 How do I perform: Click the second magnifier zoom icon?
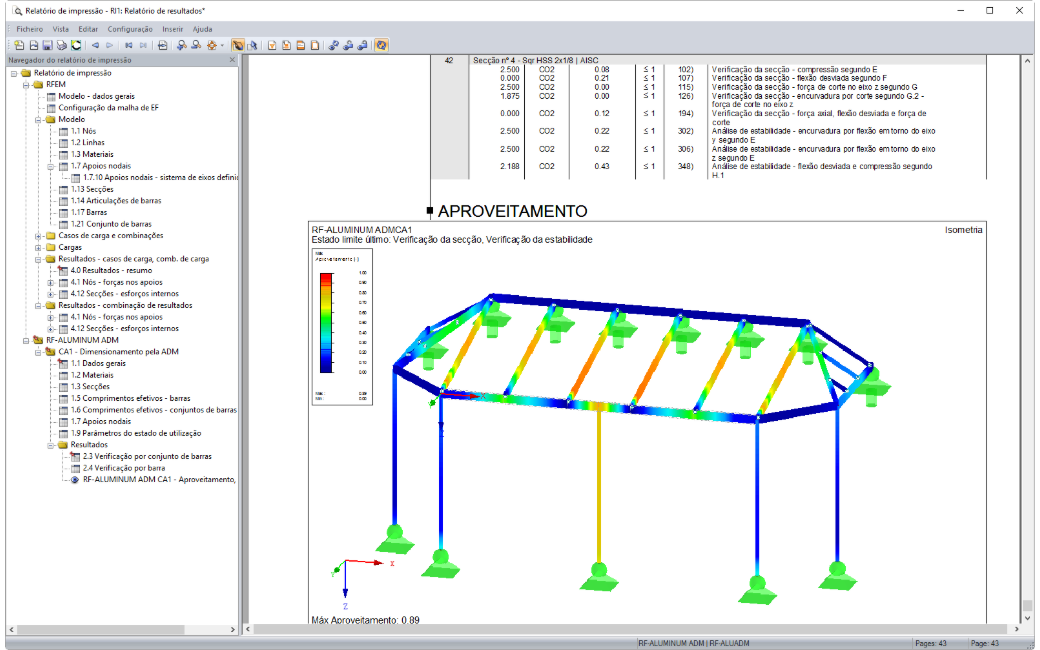[x=196, y=45]
